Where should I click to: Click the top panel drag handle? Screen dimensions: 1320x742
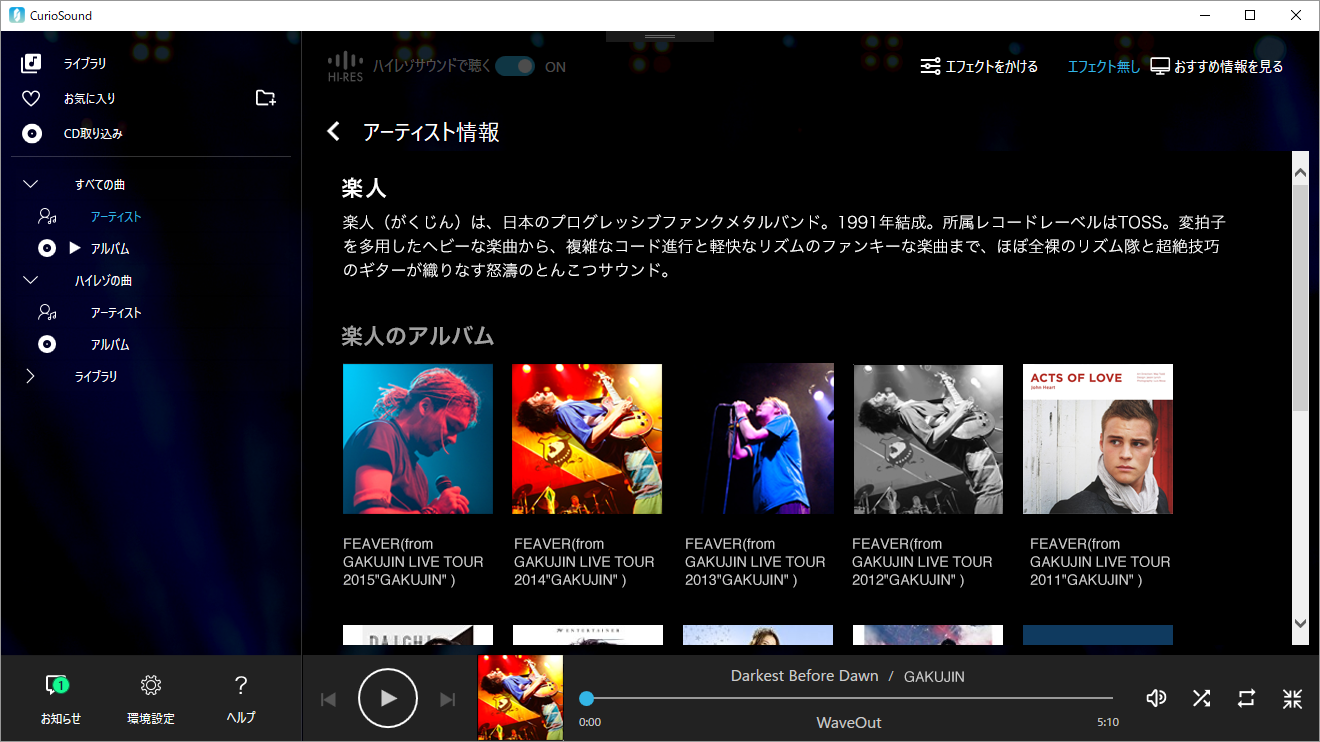coord(660,36)
